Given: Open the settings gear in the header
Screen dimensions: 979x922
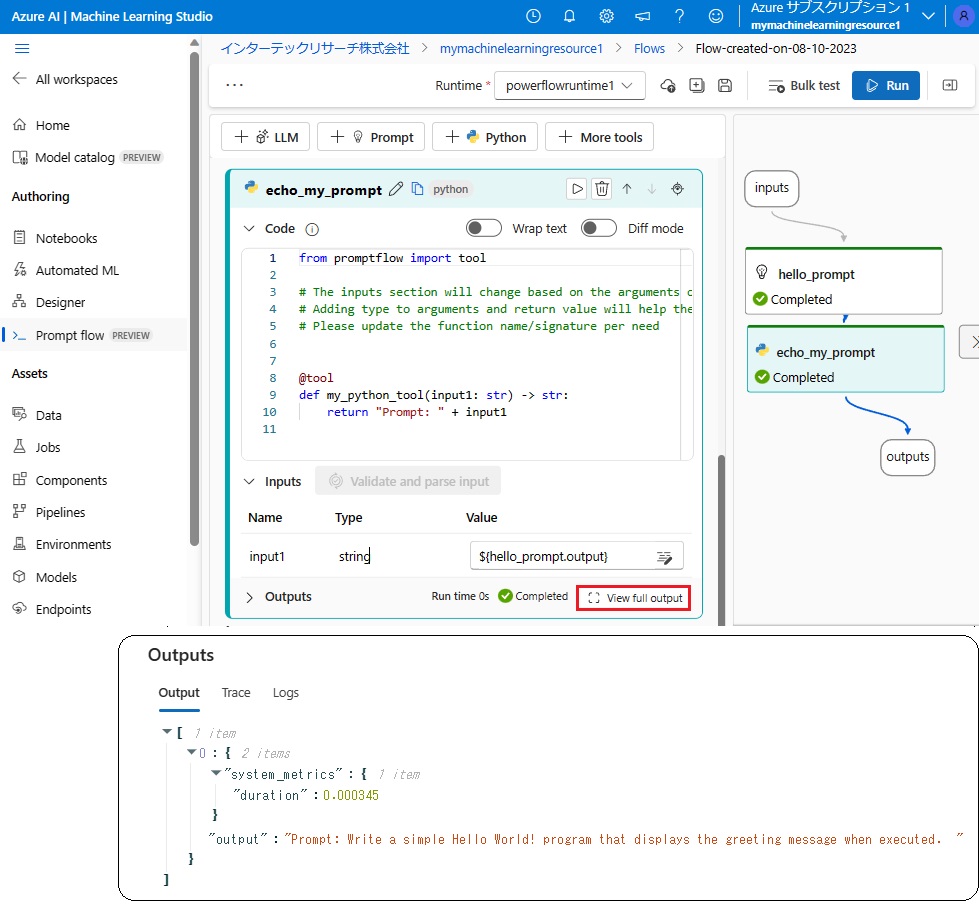Looking at the screenshot, I should coord(606,16).
